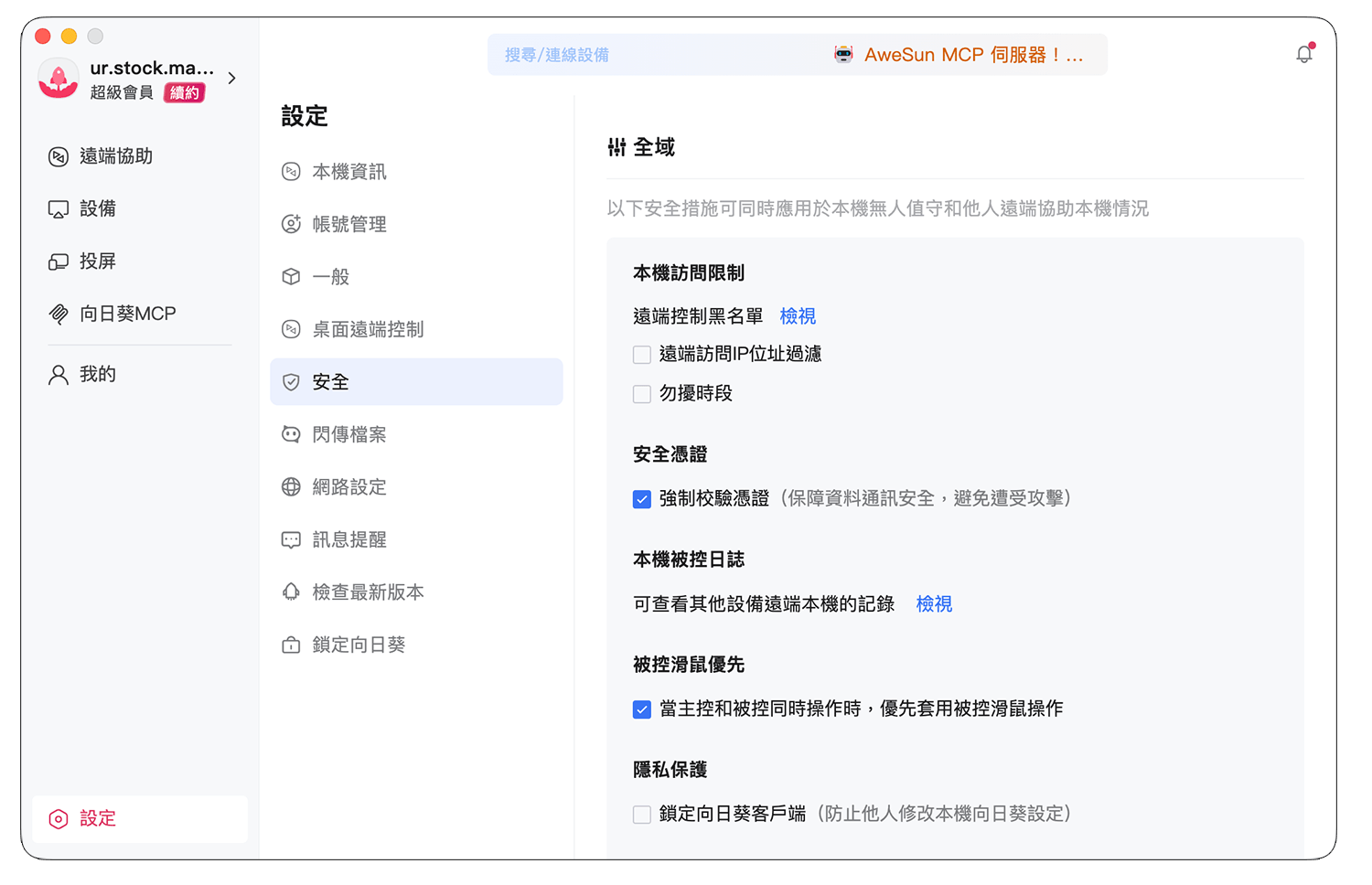View 本機被控日誌 records 檢視 link
This screenshot has height=885, width=1372.
934,604
